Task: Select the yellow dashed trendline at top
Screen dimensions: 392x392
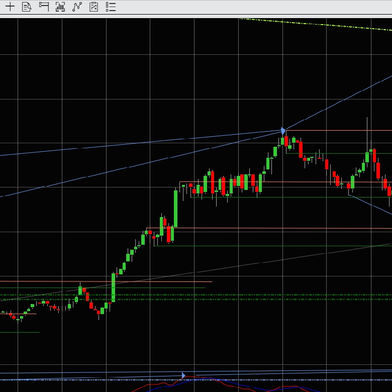Action: coord(315,24)
